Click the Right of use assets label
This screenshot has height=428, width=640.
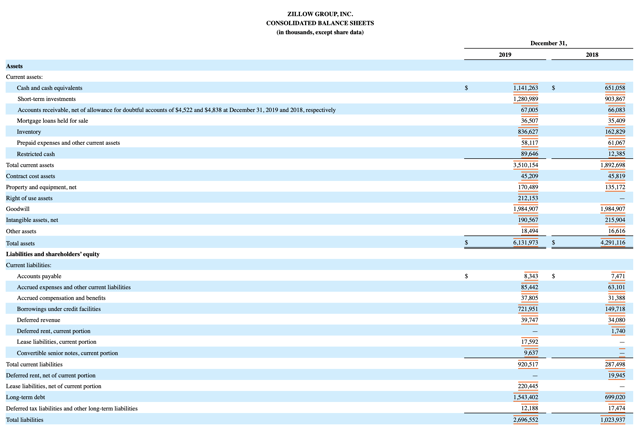[29, 198]
